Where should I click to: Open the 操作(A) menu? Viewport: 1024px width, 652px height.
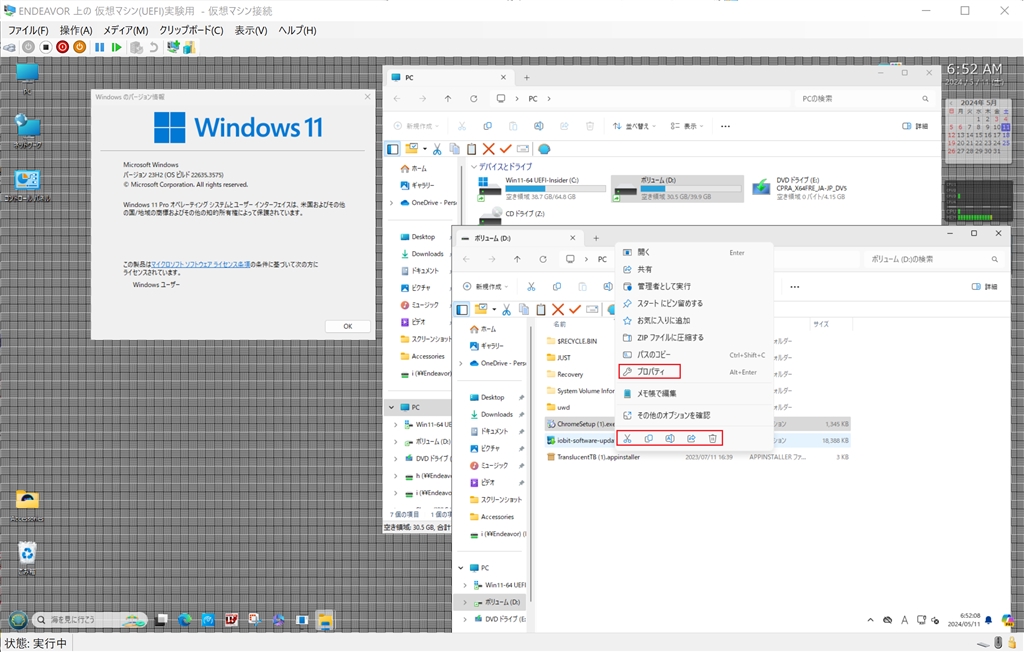(76, 30)
